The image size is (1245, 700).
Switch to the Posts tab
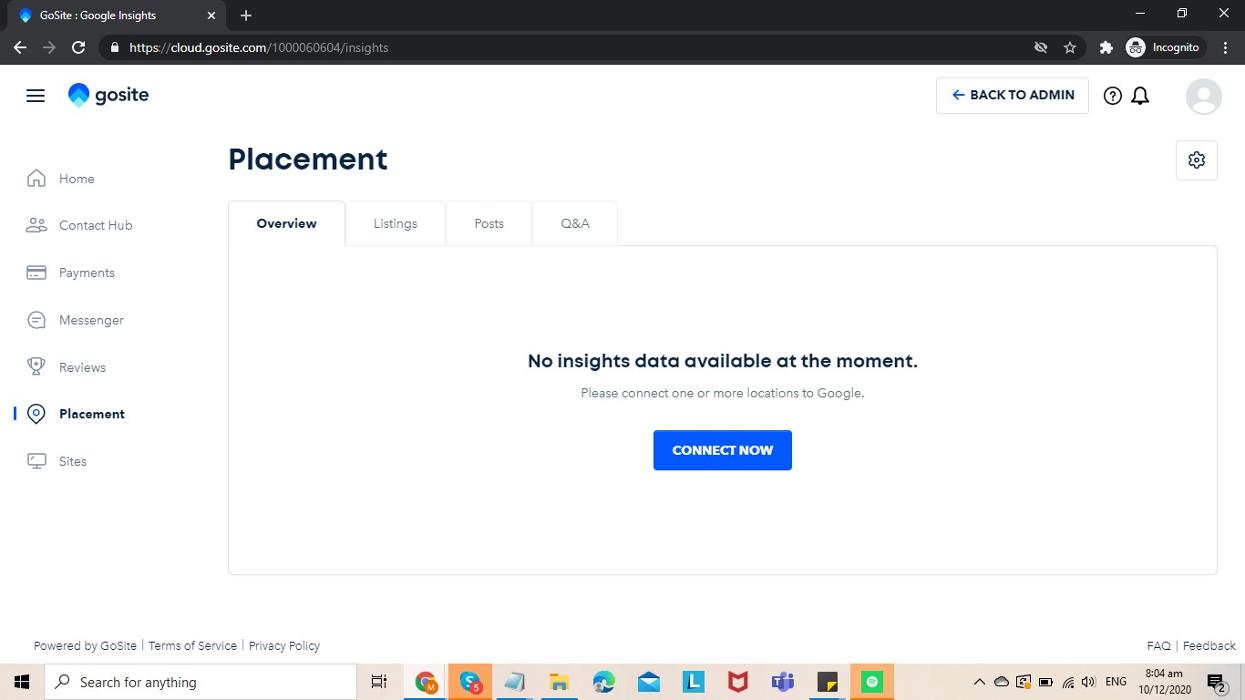tap(489, 224)
